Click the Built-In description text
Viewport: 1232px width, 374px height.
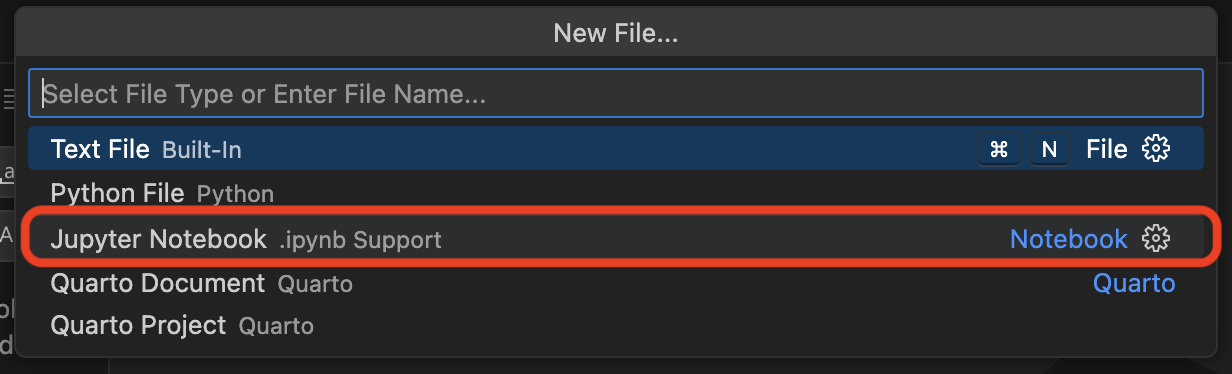(x=201, y=150)
